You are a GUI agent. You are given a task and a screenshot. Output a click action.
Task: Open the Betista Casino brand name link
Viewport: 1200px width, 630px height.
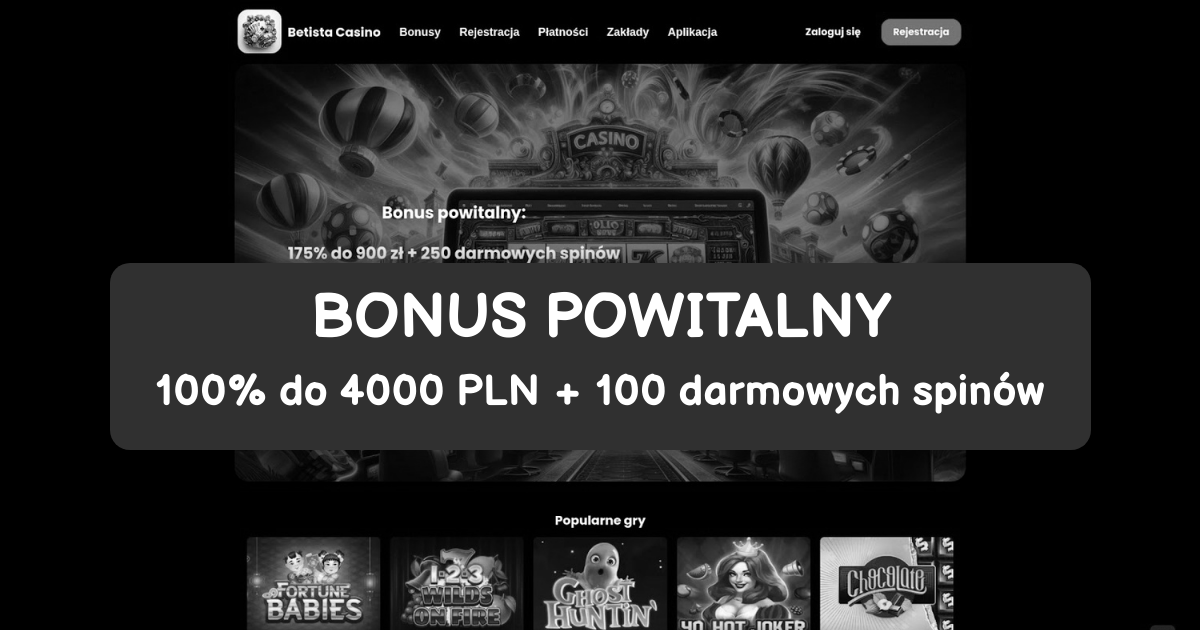334,32
